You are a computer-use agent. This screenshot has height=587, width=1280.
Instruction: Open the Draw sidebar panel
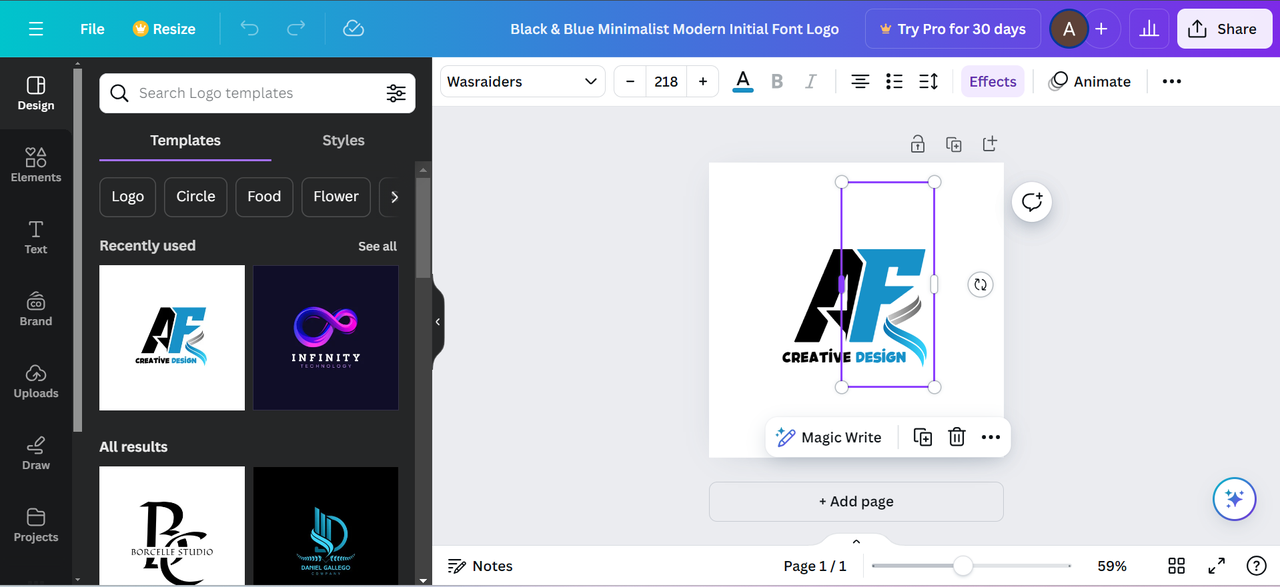coord(36,453)
